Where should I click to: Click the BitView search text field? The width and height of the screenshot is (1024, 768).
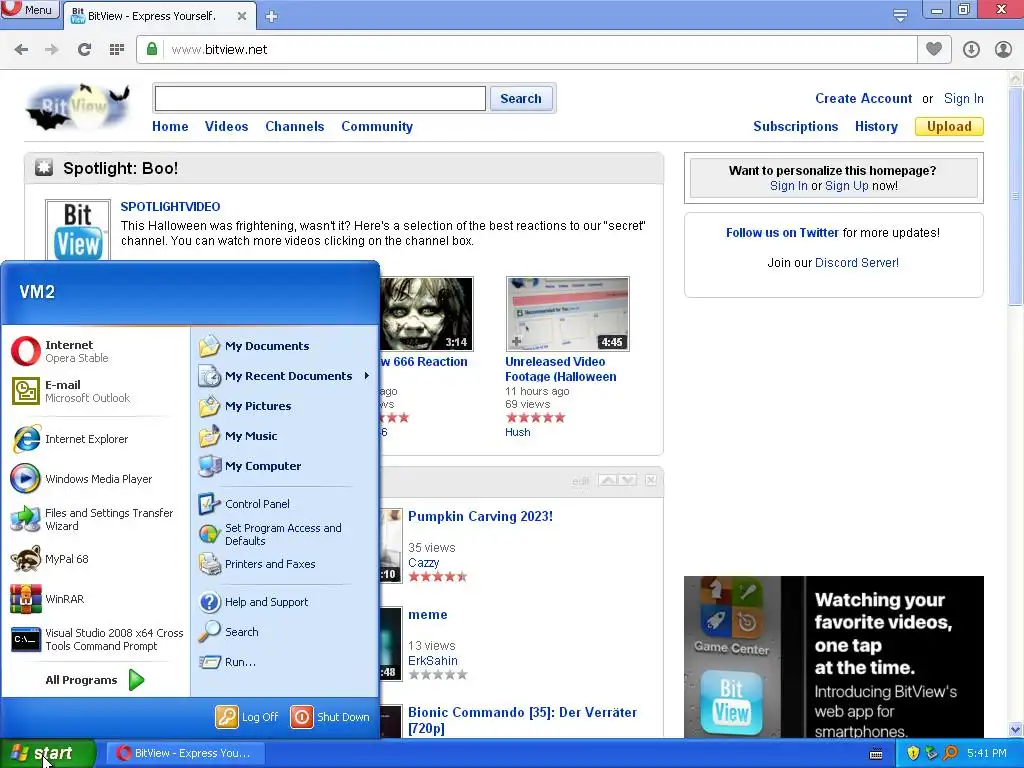[320, 99]
